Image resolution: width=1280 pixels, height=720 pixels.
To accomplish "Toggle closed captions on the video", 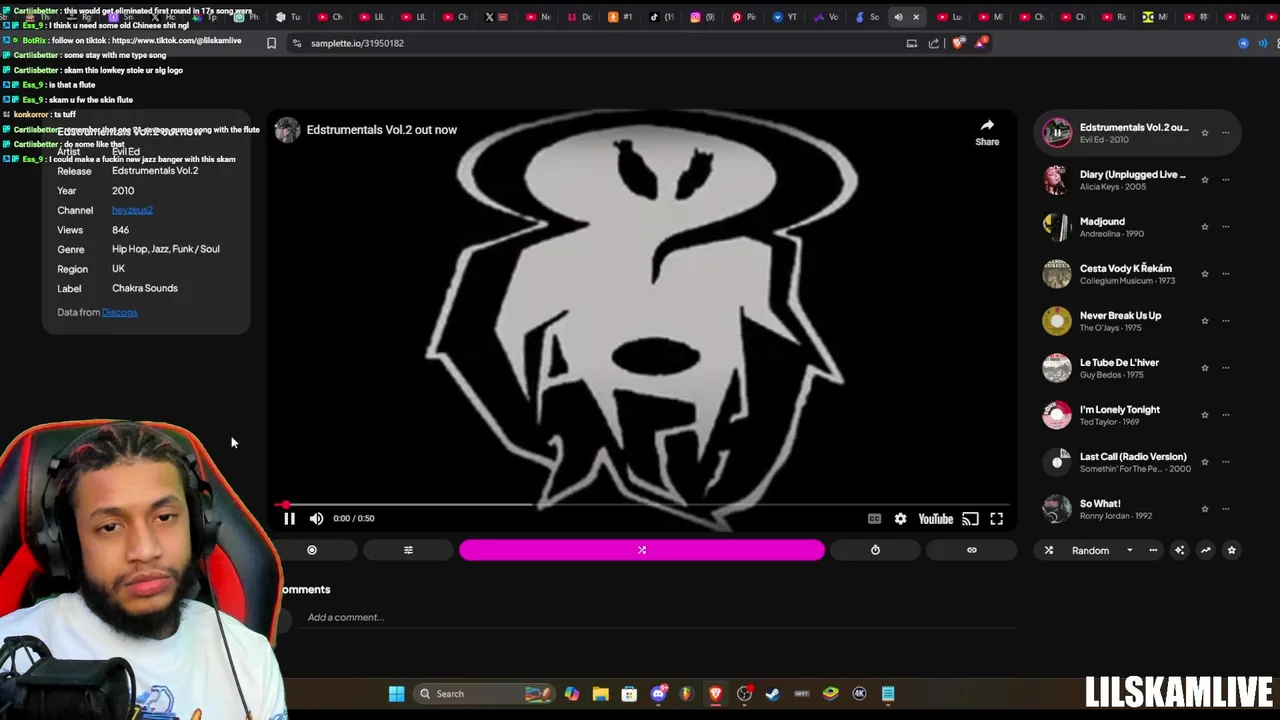I will click(874, 518).
